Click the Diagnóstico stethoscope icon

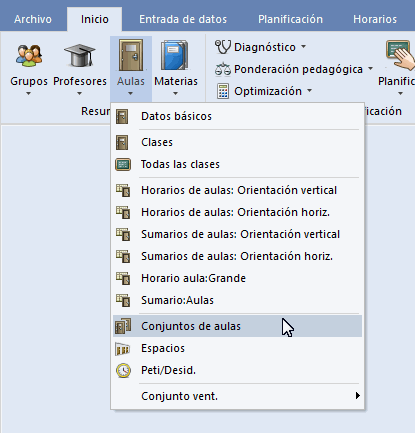click(x=223, y=47)
